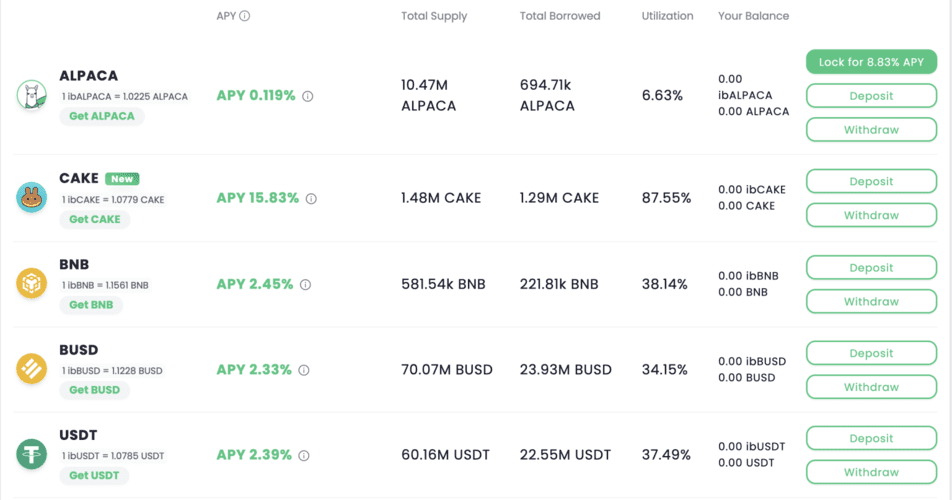Open the Get BNB link

[x=91, y=305]
